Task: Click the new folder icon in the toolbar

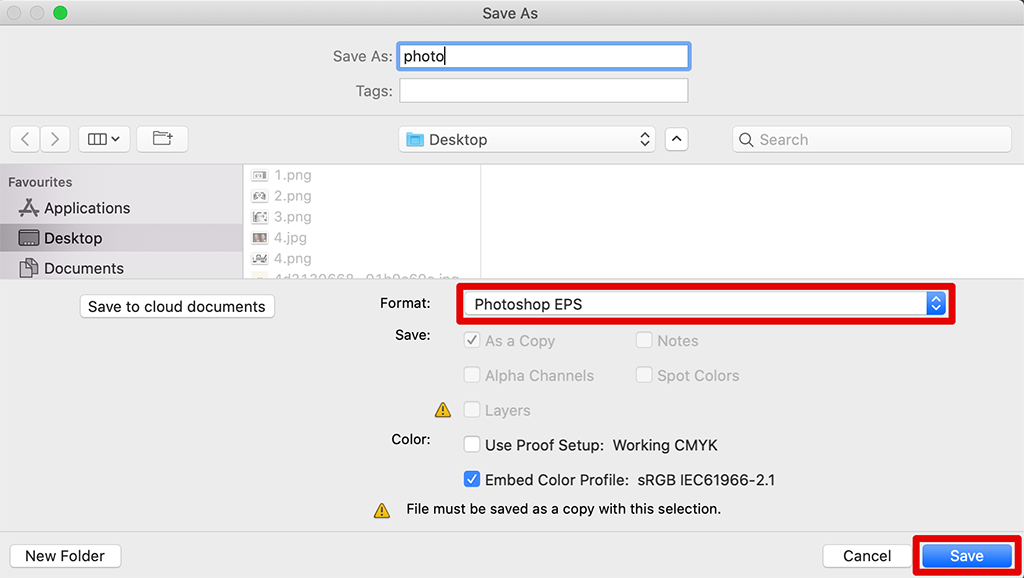Action: tap(161, 139)
